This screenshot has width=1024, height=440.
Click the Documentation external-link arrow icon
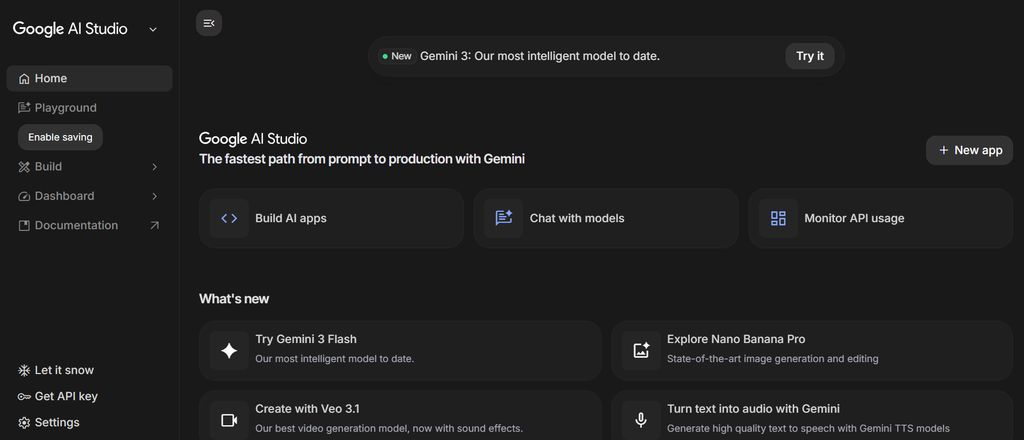(x=154, y=225)
